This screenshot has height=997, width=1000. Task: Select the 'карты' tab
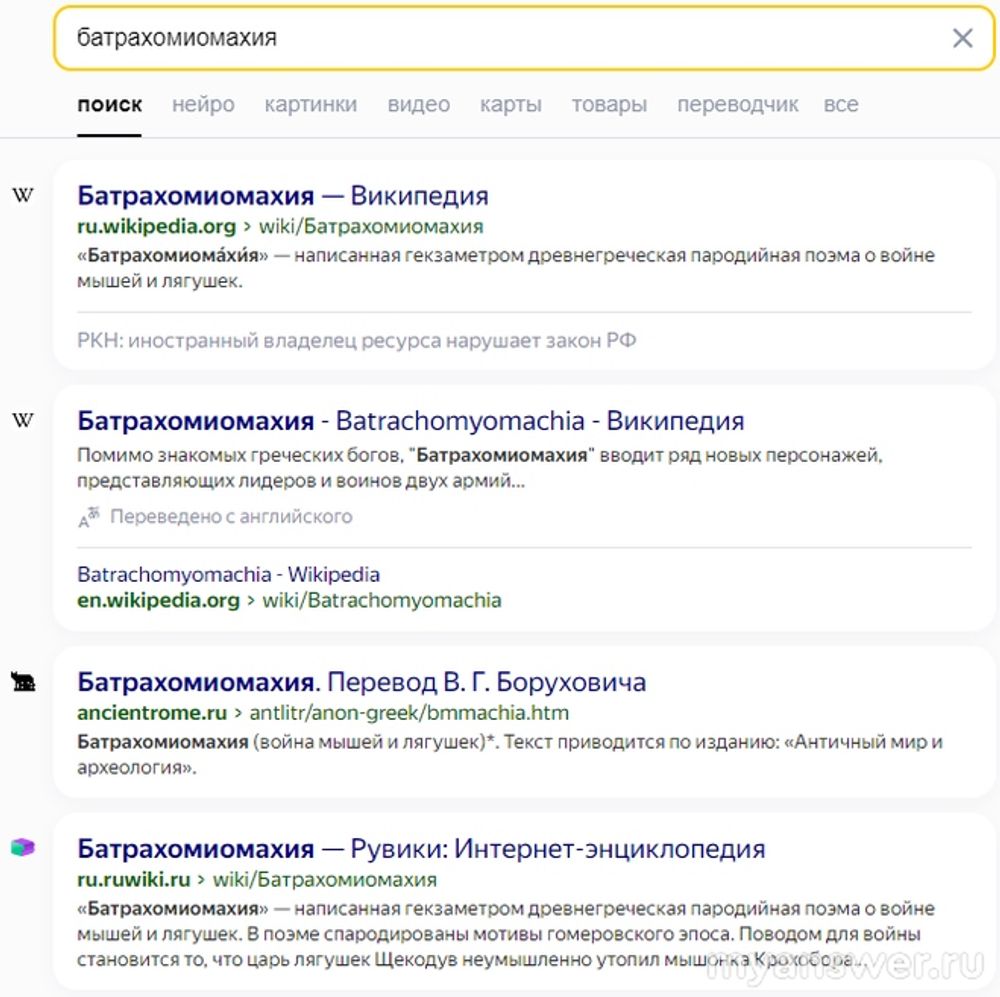tap(510, 105)
